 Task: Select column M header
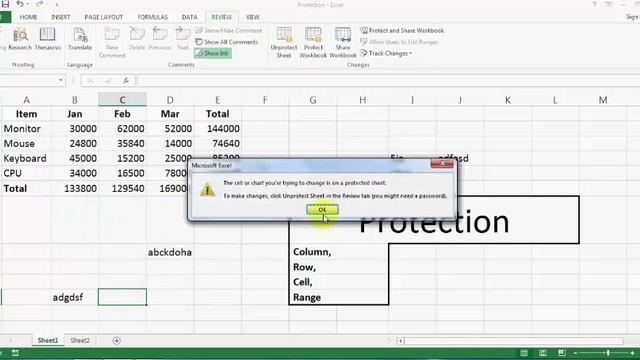click(603, 100)
